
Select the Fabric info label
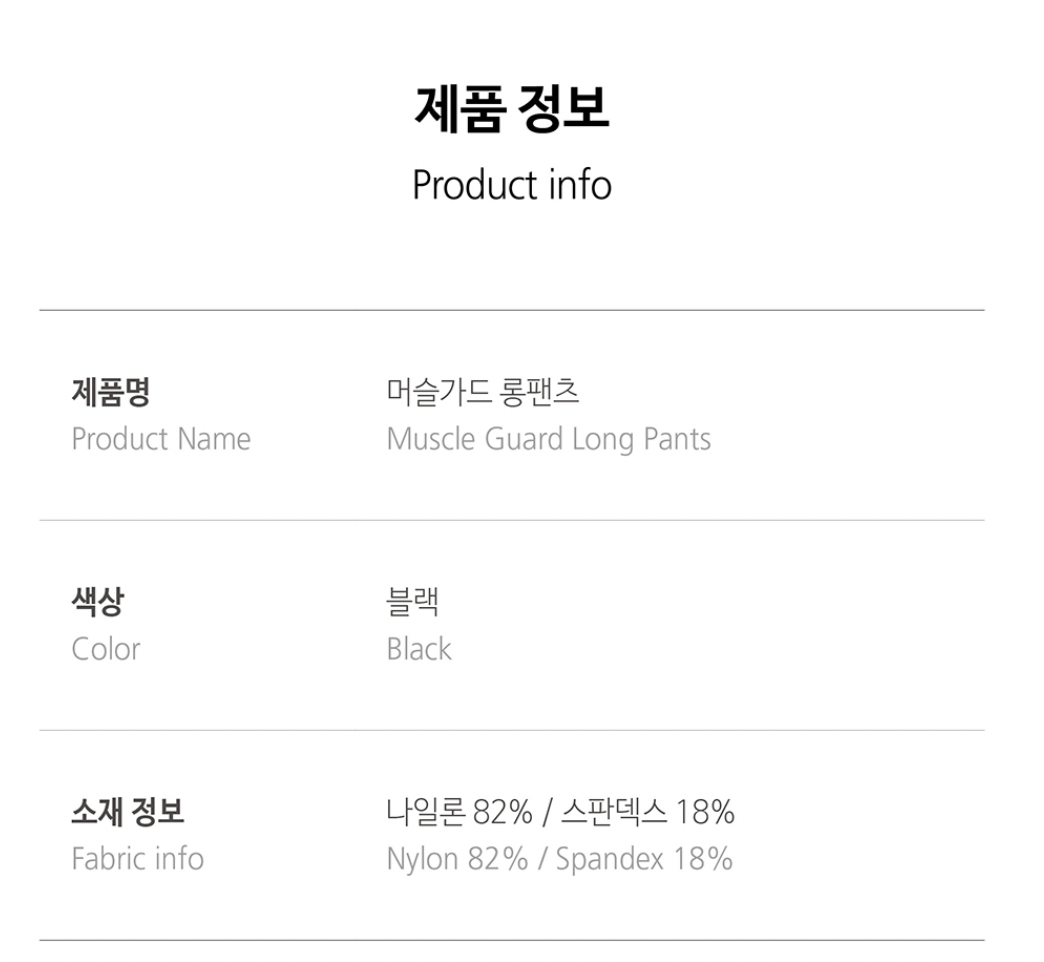(137, 859)
